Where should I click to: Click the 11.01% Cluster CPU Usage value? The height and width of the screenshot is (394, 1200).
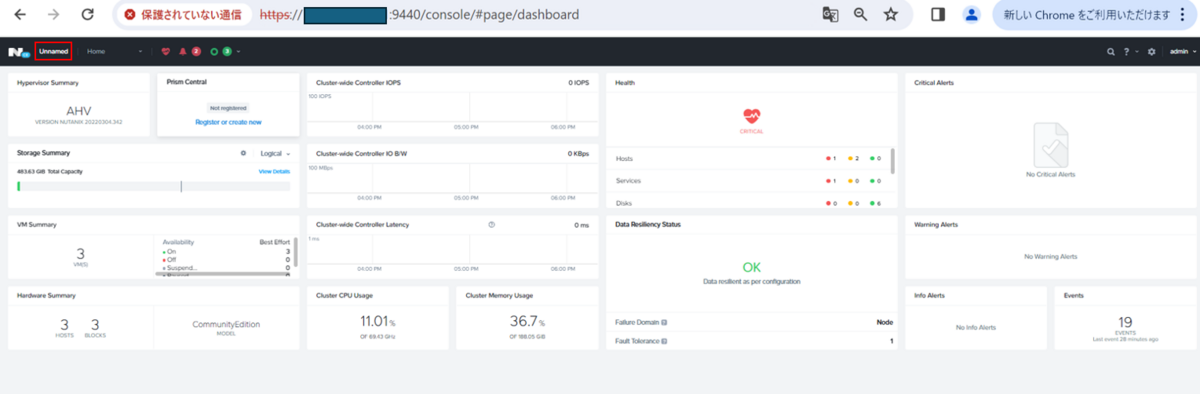[378, 322]
